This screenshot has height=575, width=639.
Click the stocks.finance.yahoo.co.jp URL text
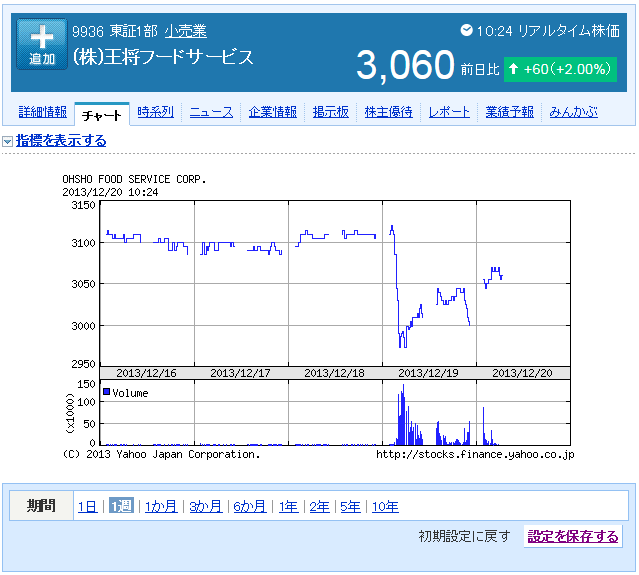(x=475, y=454)
